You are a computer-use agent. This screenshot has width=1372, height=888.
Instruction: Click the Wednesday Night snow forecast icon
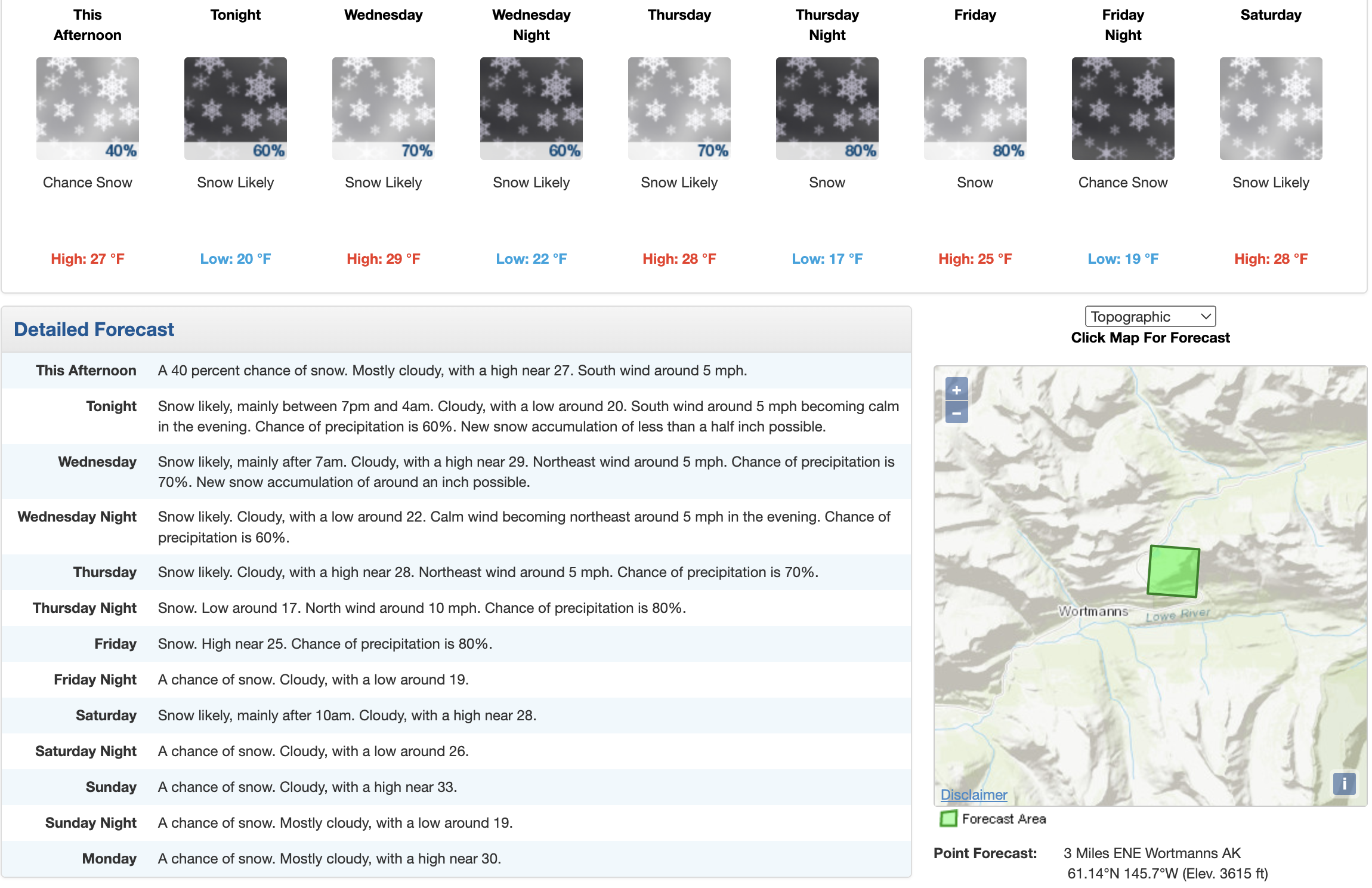click(x=532, y=109)
